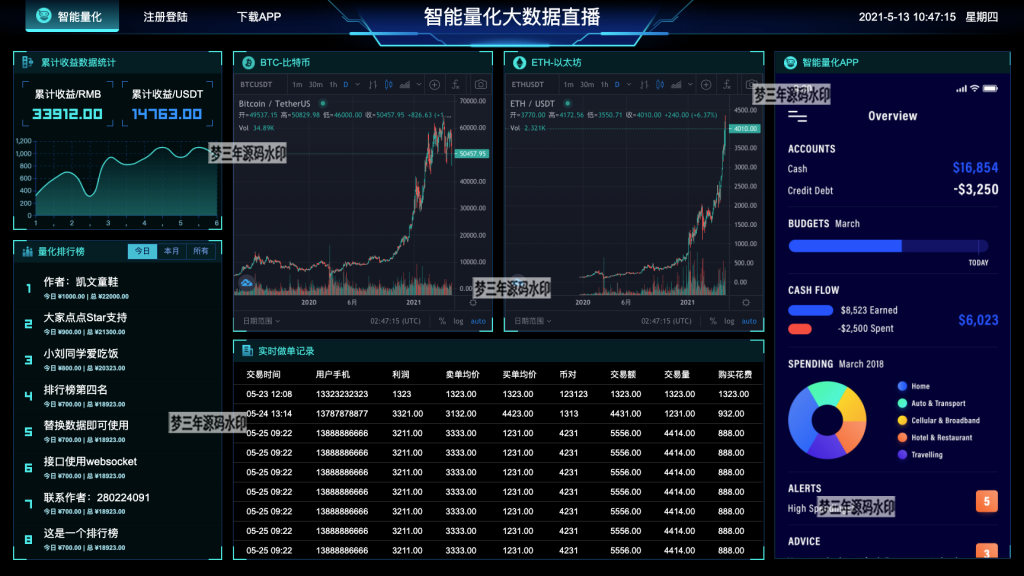Expand the BTC chart interval dropdown arrow
Image resolution: width=1024 pixels, height=576 pixels.
pyautogui.click(x=357, y=84)
